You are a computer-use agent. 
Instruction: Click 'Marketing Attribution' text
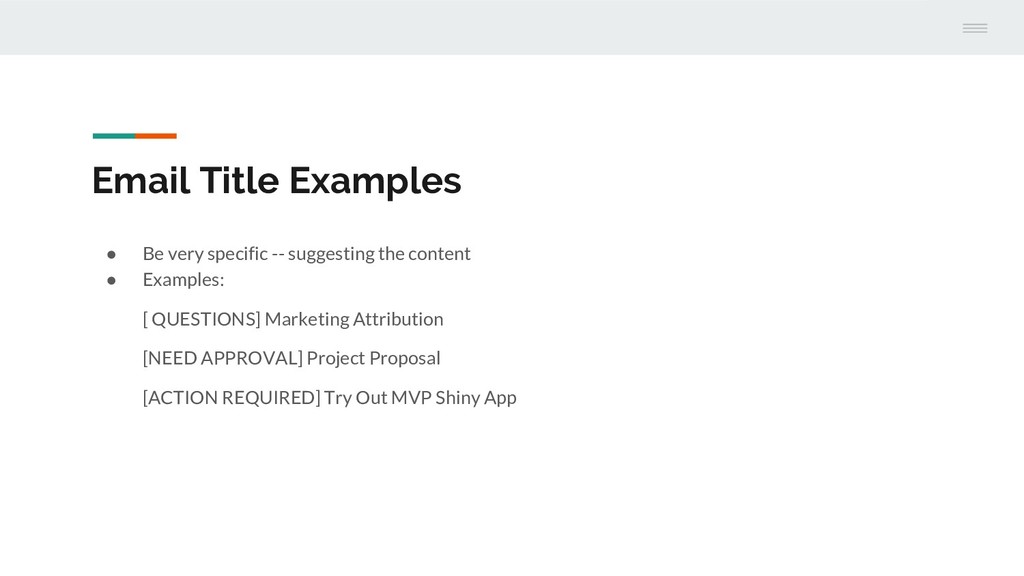point(354,319)
